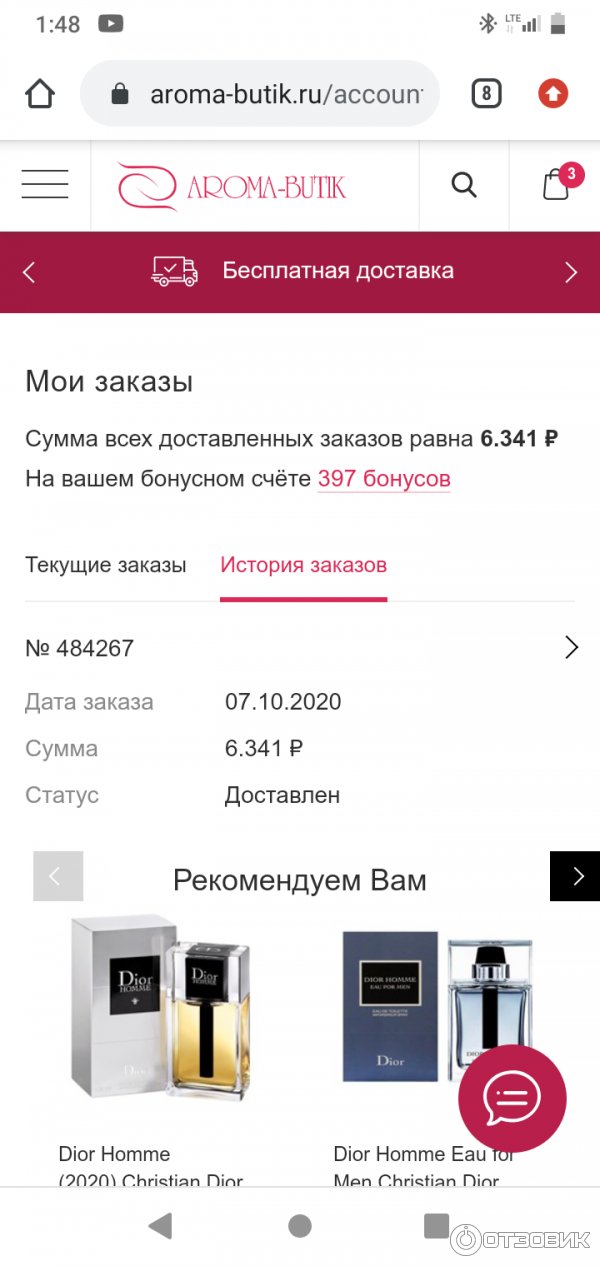Tap the red browser update arrow icon
The width and height of the screenshot is (600, 1266).
tap(553, 94)
